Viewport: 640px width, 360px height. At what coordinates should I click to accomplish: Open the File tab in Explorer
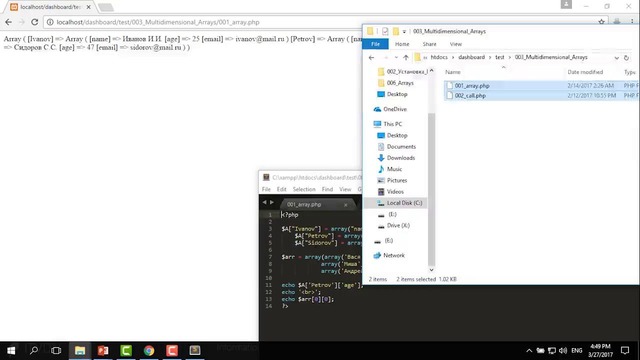[x=376, y=44]
